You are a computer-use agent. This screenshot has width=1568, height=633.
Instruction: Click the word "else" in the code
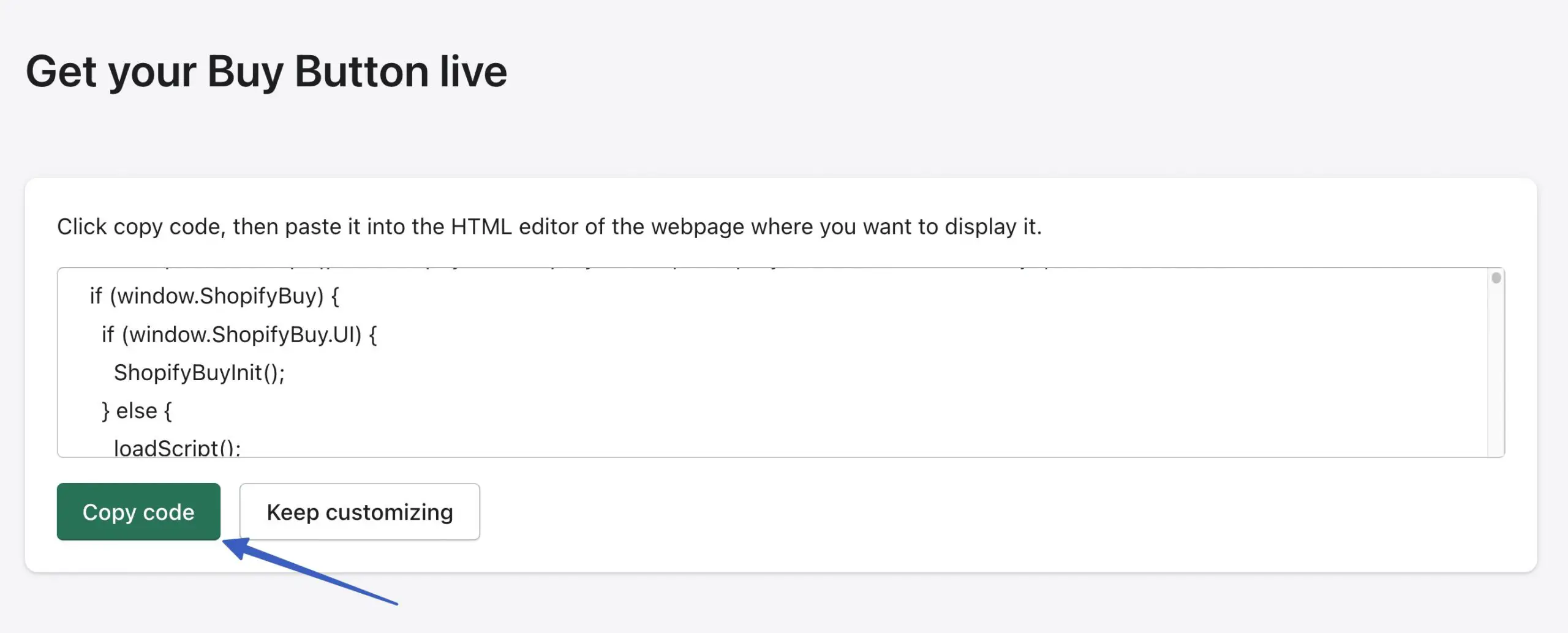pyautogui.click(x=137, y=411)
